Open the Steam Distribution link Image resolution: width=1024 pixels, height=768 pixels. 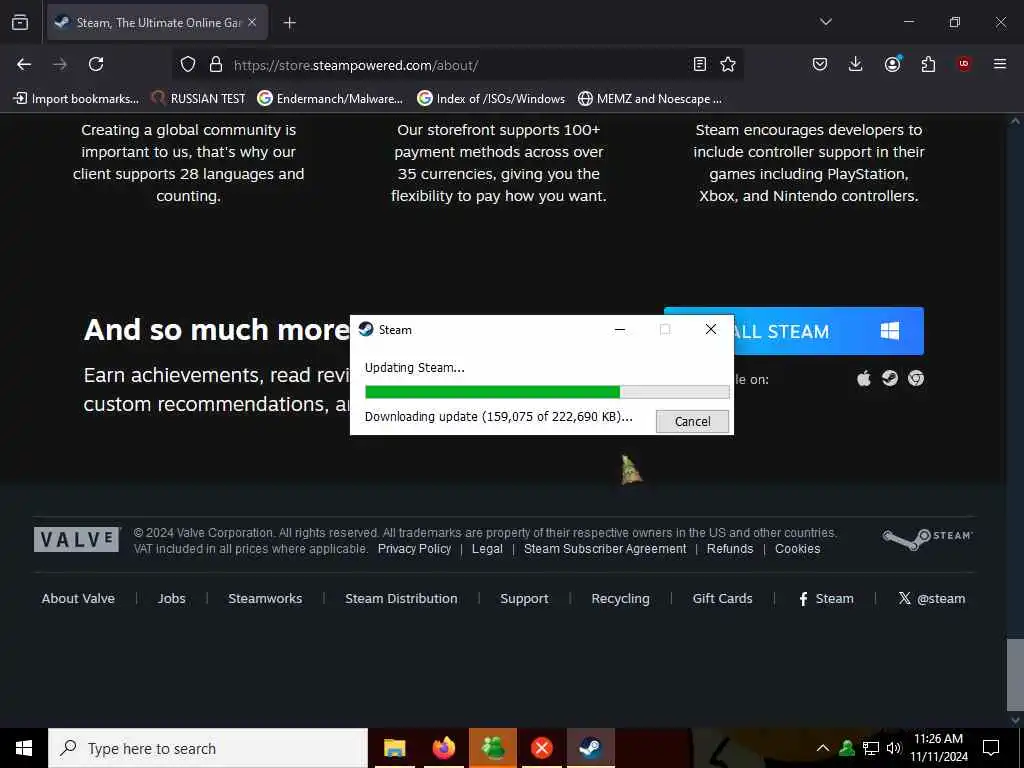click(401, 598)
